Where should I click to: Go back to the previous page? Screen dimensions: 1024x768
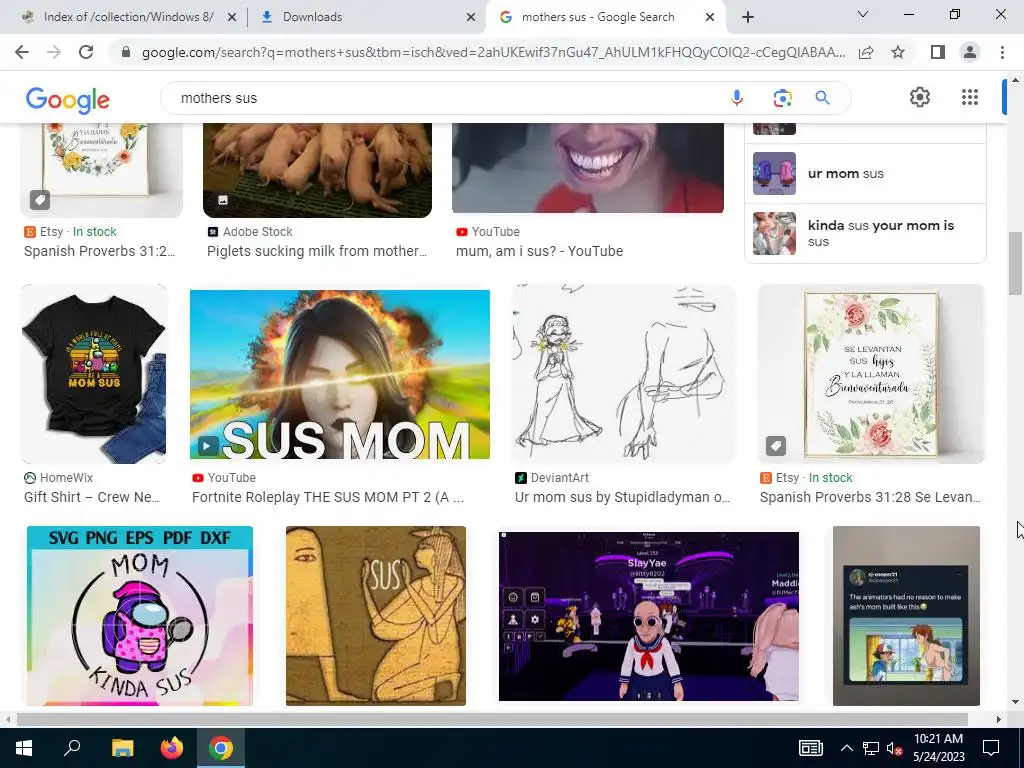(x=22, y=52)
